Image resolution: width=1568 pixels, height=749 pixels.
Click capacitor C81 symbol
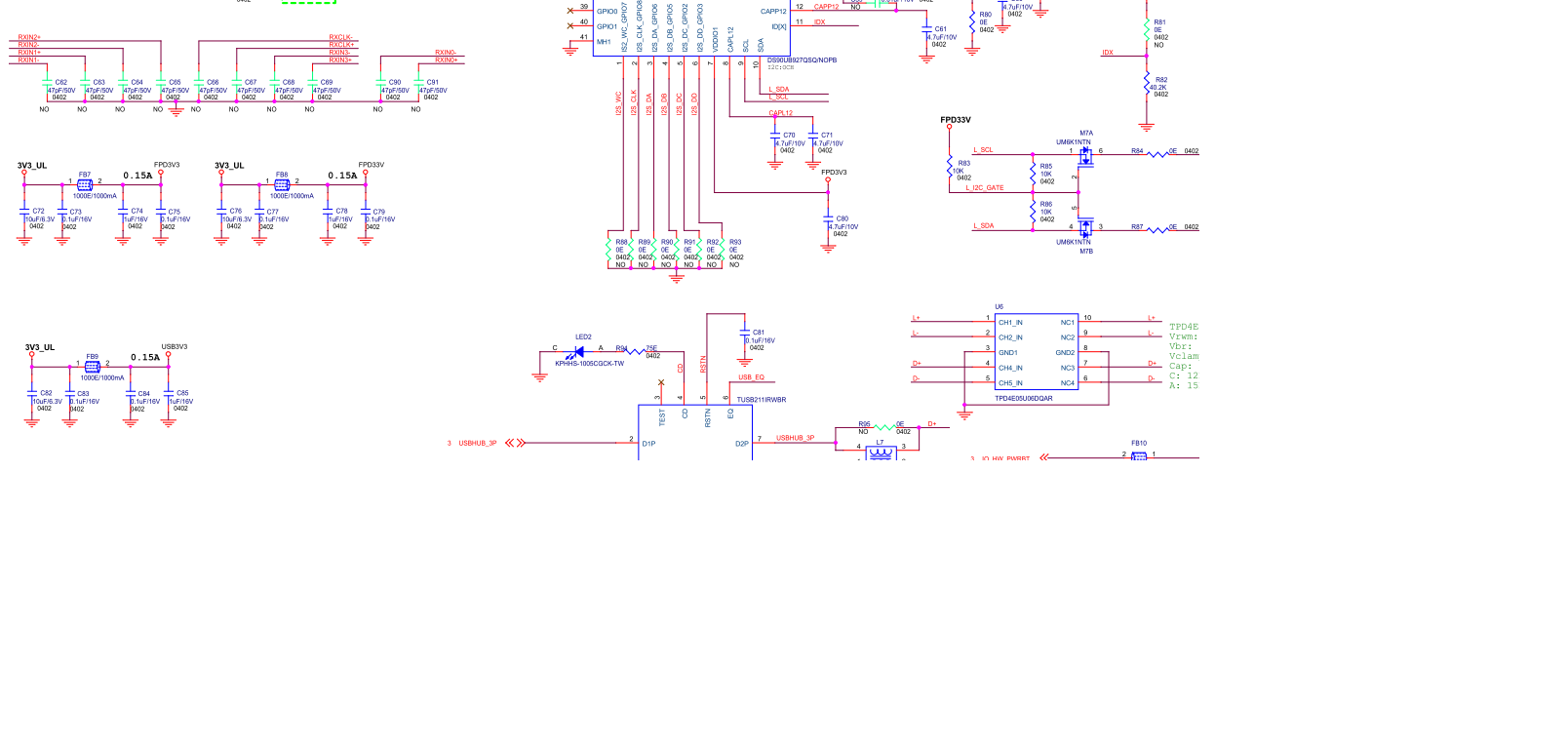(744, 333)
